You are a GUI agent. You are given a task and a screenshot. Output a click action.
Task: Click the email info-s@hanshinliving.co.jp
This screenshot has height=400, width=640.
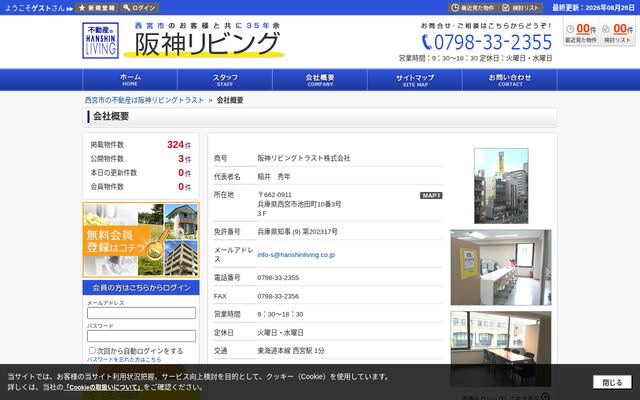pos(296,255)
